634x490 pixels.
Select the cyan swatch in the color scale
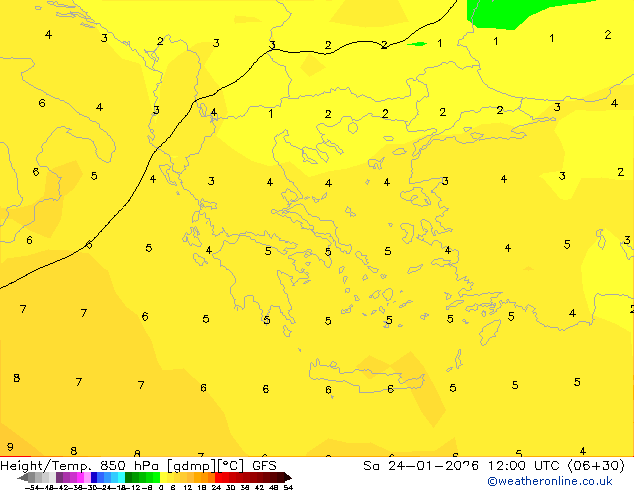(121, 477)
